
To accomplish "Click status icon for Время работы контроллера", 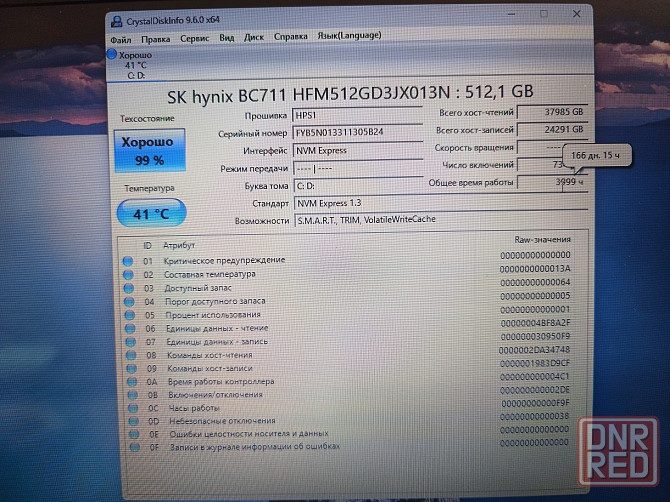I will (132, 382).
